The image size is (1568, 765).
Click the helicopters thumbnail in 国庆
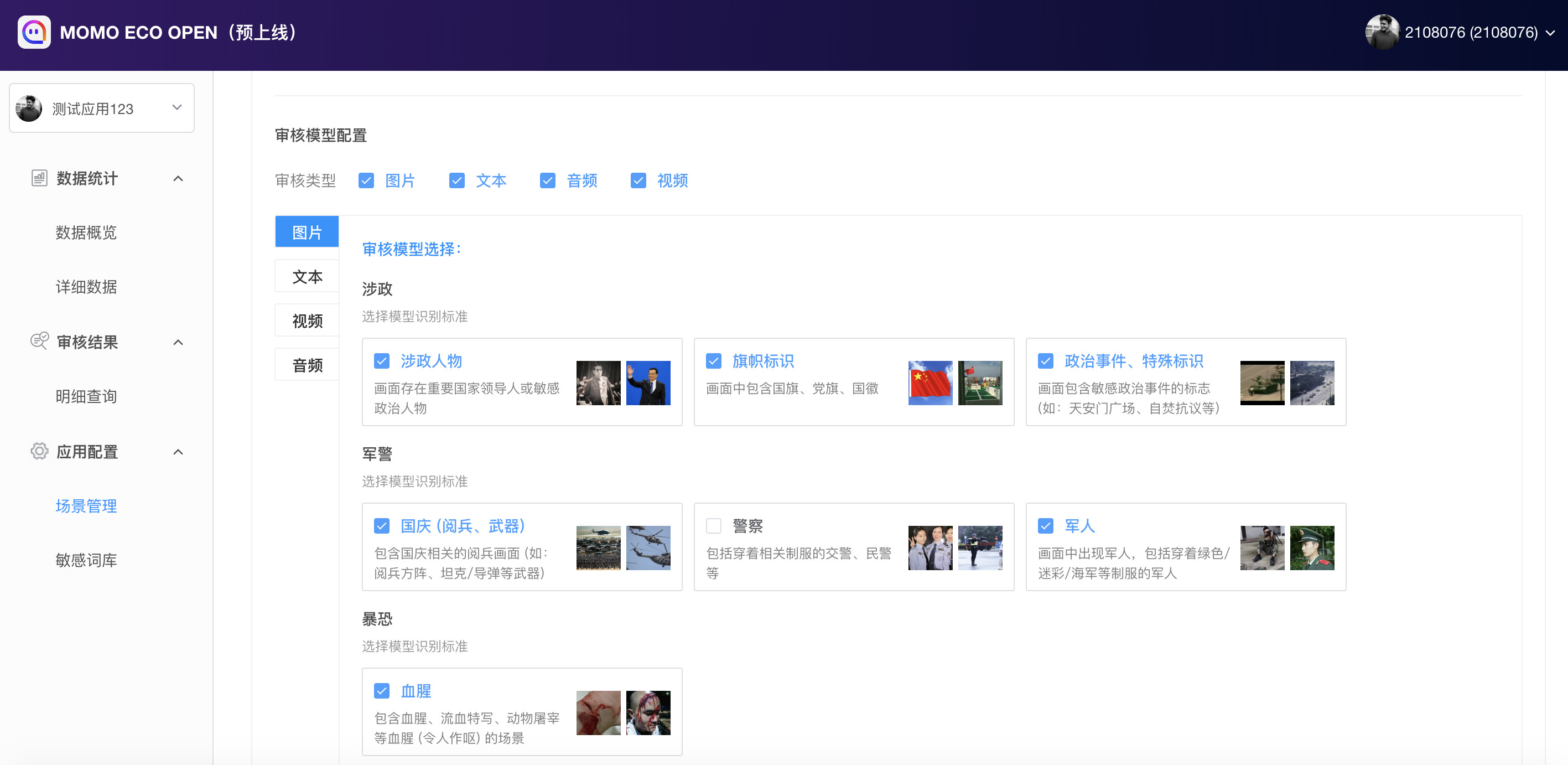pos(648,547)
